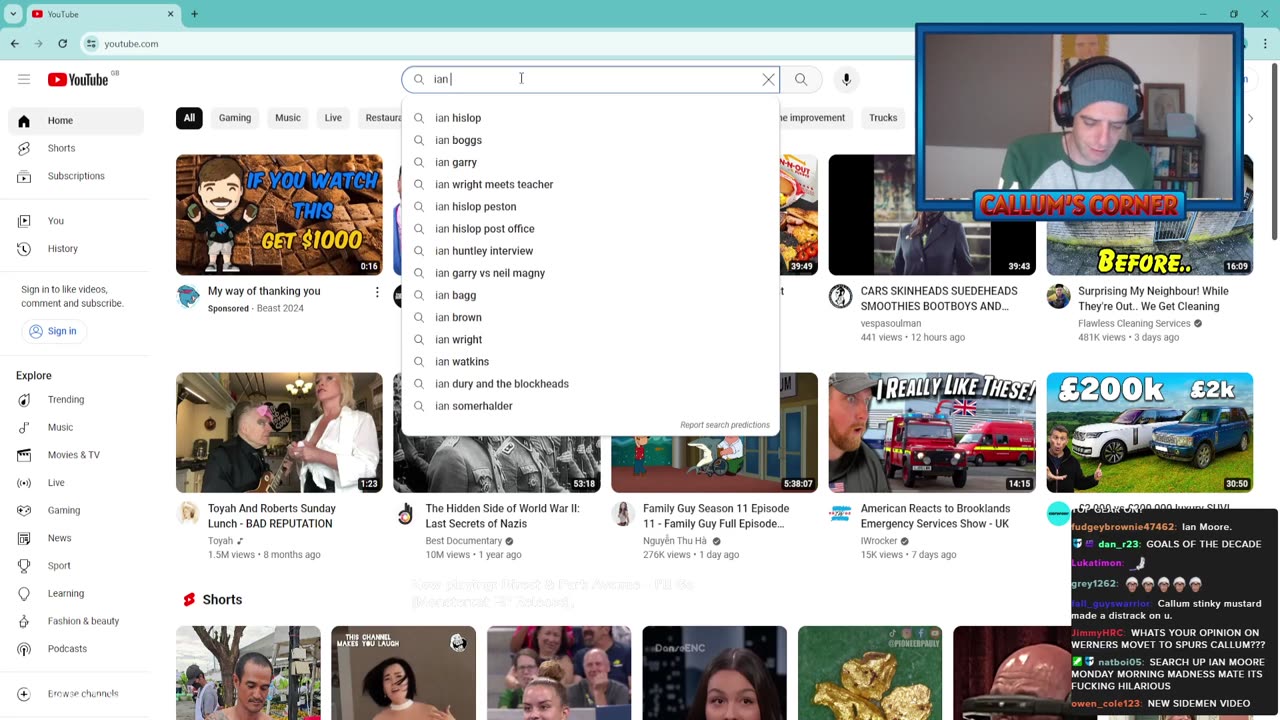Open Toyah And Roberts Sunday Lunch thumbnail
Screen dimensions: 1280x720
tap(279, 432)
